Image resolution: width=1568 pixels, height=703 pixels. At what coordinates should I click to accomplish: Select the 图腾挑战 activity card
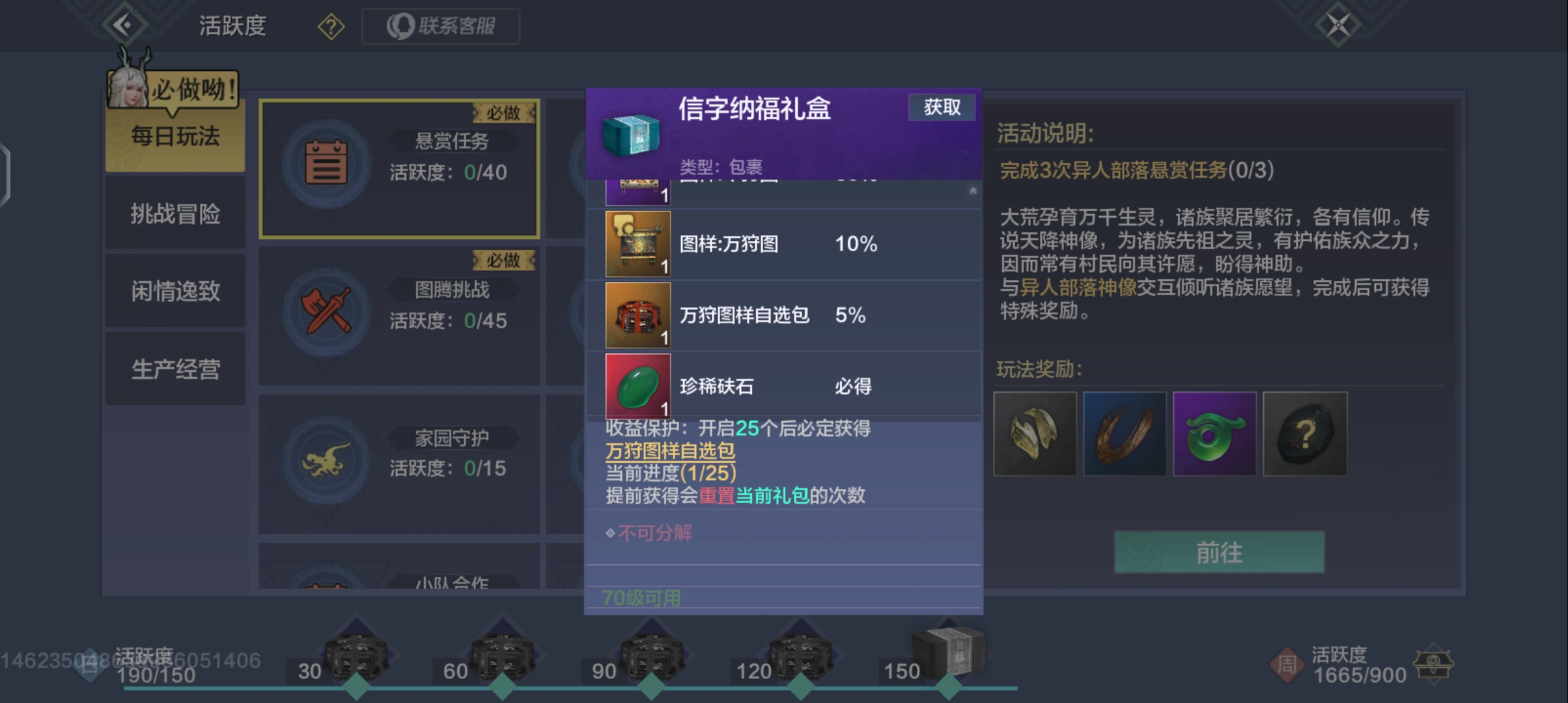point(399,316)
